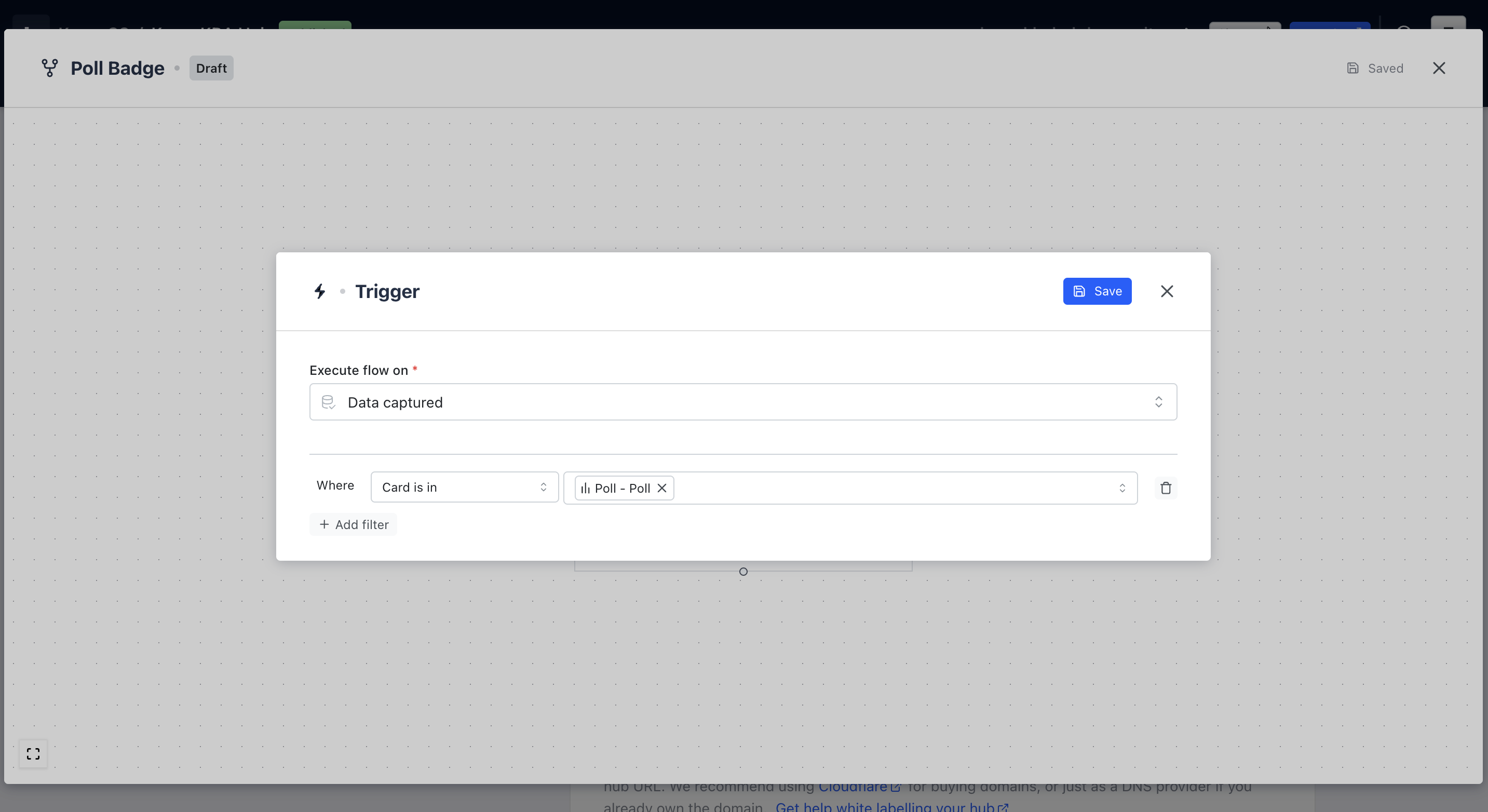Expand the card selector chevron
This screenshot has height=812, width=1488.
coord(1122,488)
